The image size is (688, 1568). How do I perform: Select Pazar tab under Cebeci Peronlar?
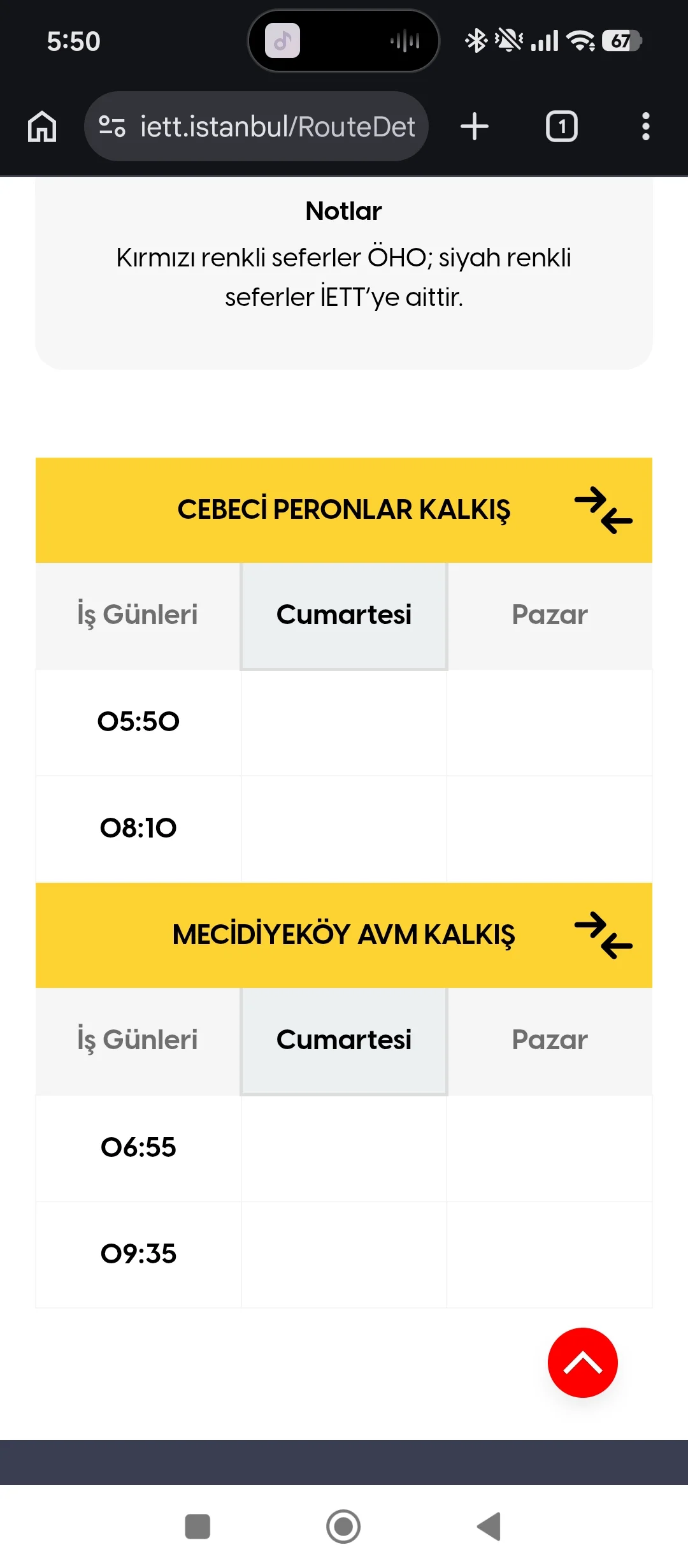550,615
